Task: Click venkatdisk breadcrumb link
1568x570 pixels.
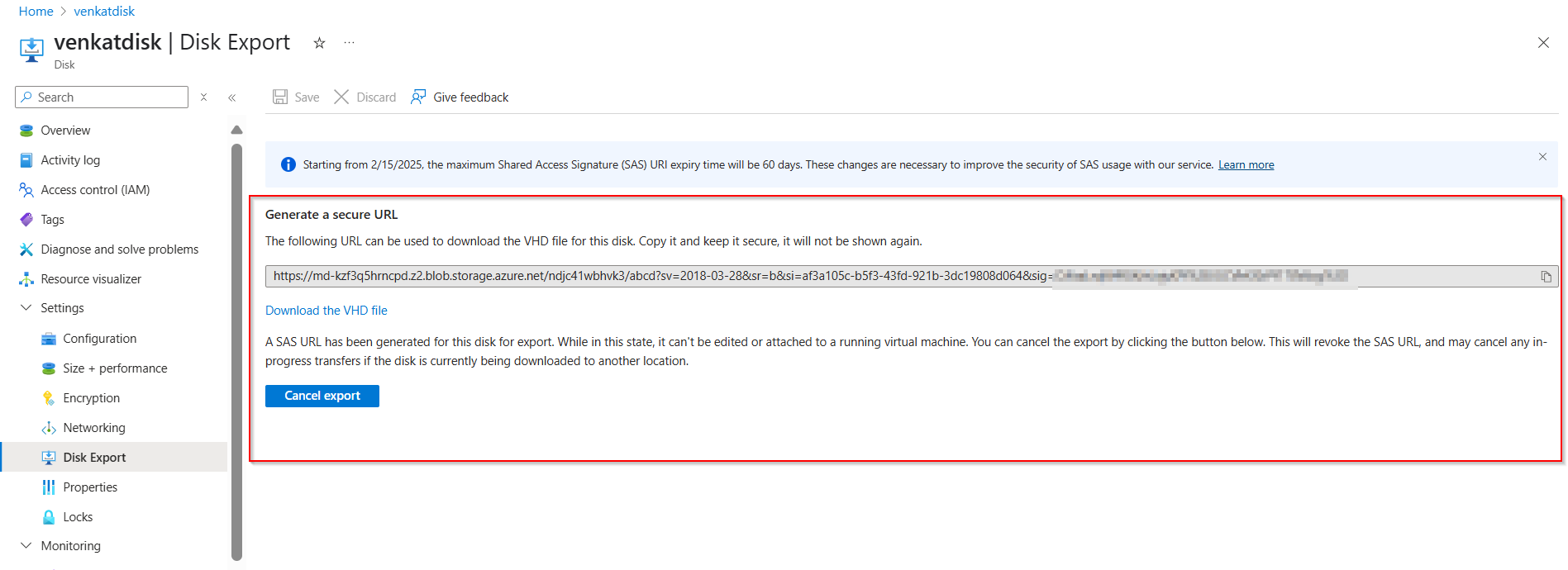Action: click(104, 12)
